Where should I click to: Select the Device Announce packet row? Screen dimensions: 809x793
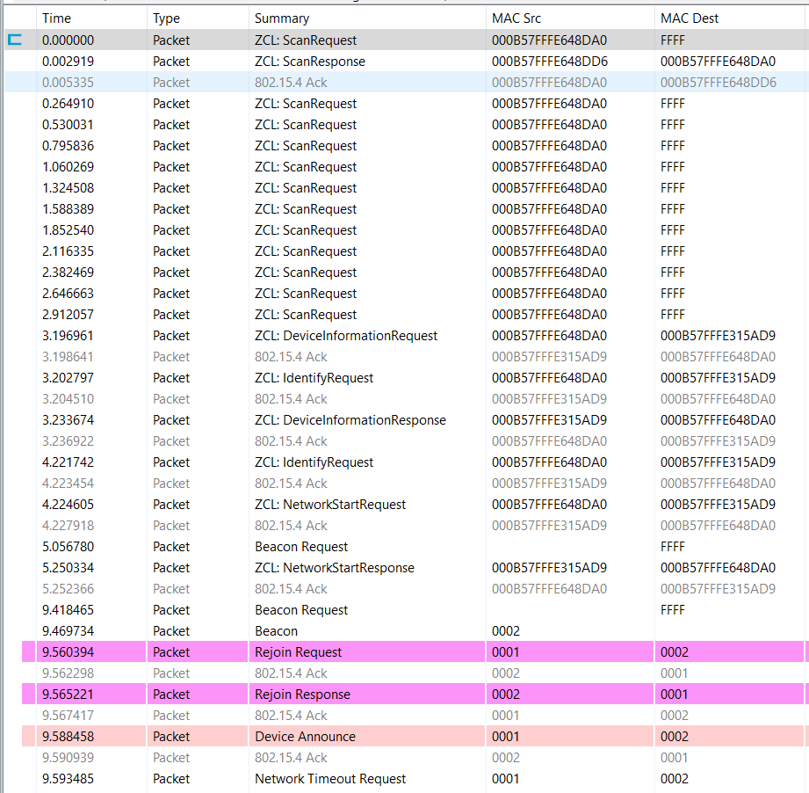[305, 737]
